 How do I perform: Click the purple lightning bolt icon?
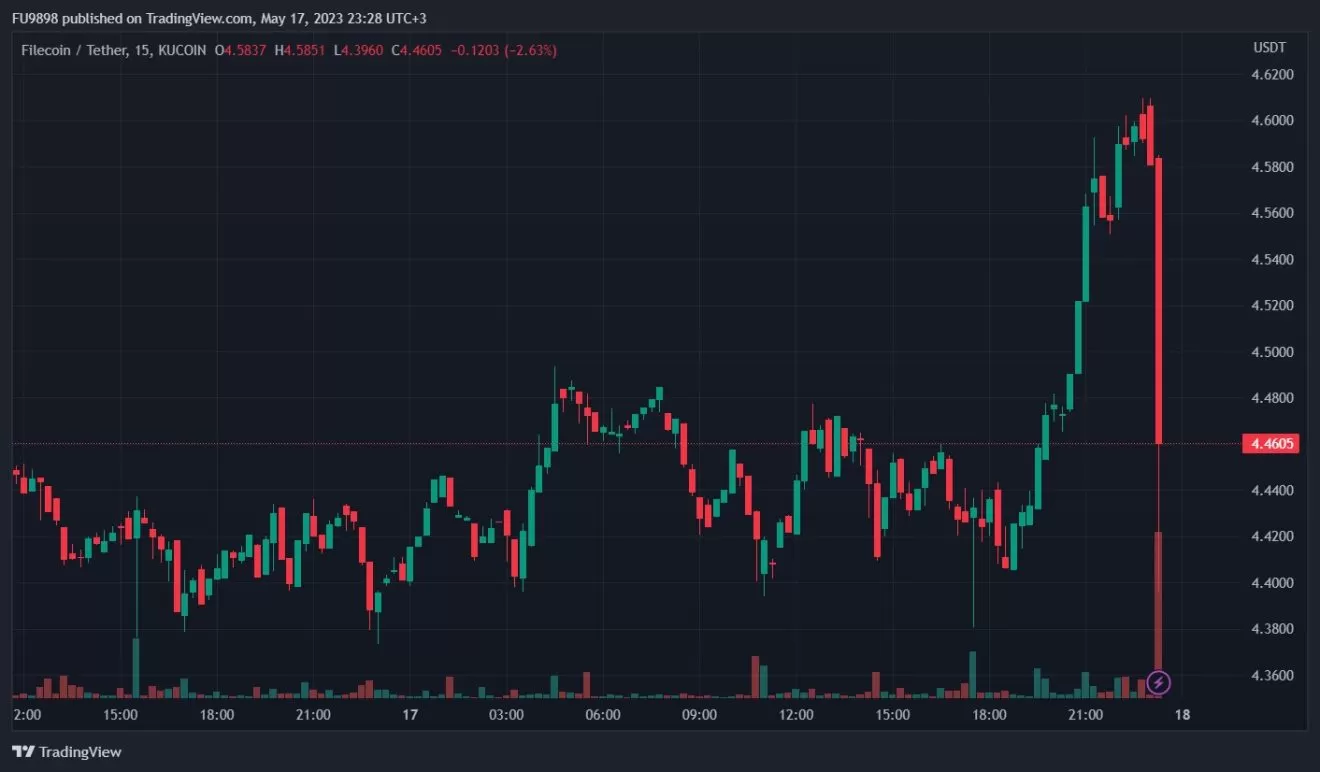(1158, 683)
